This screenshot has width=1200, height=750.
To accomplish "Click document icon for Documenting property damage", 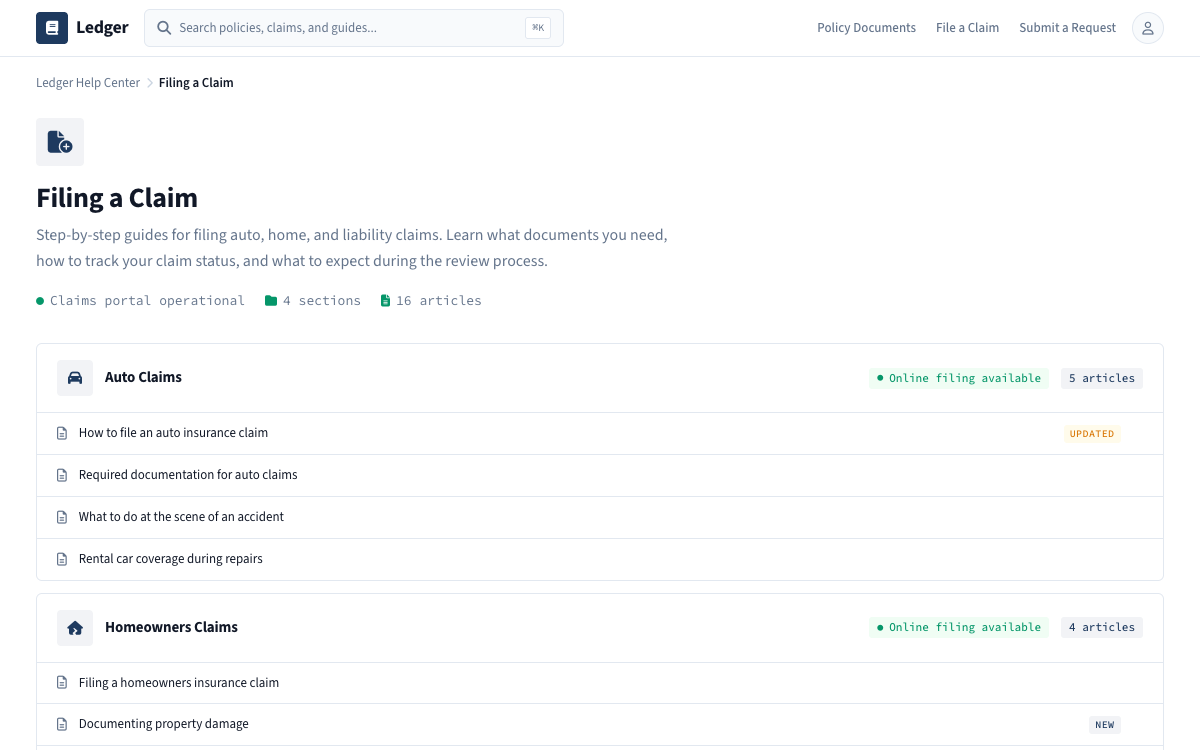I will pos(62,724).
